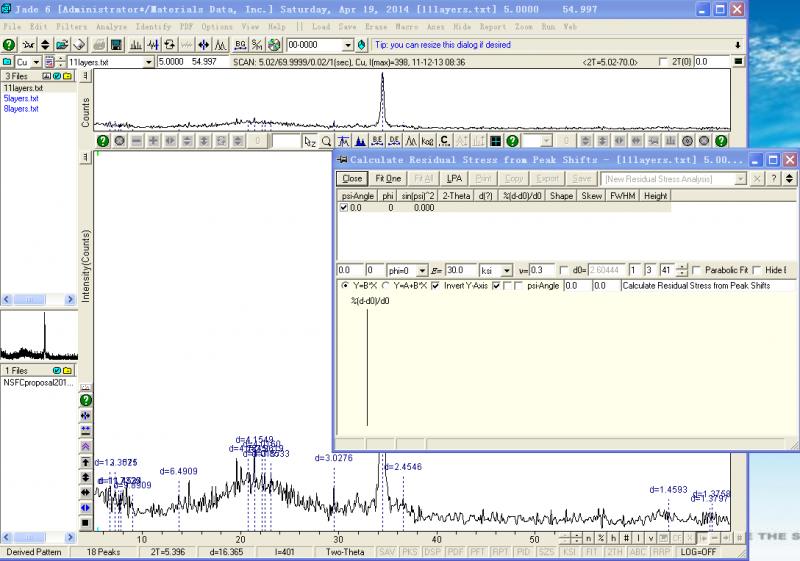Select the Y=A+B*X radio option

(386, 286)
